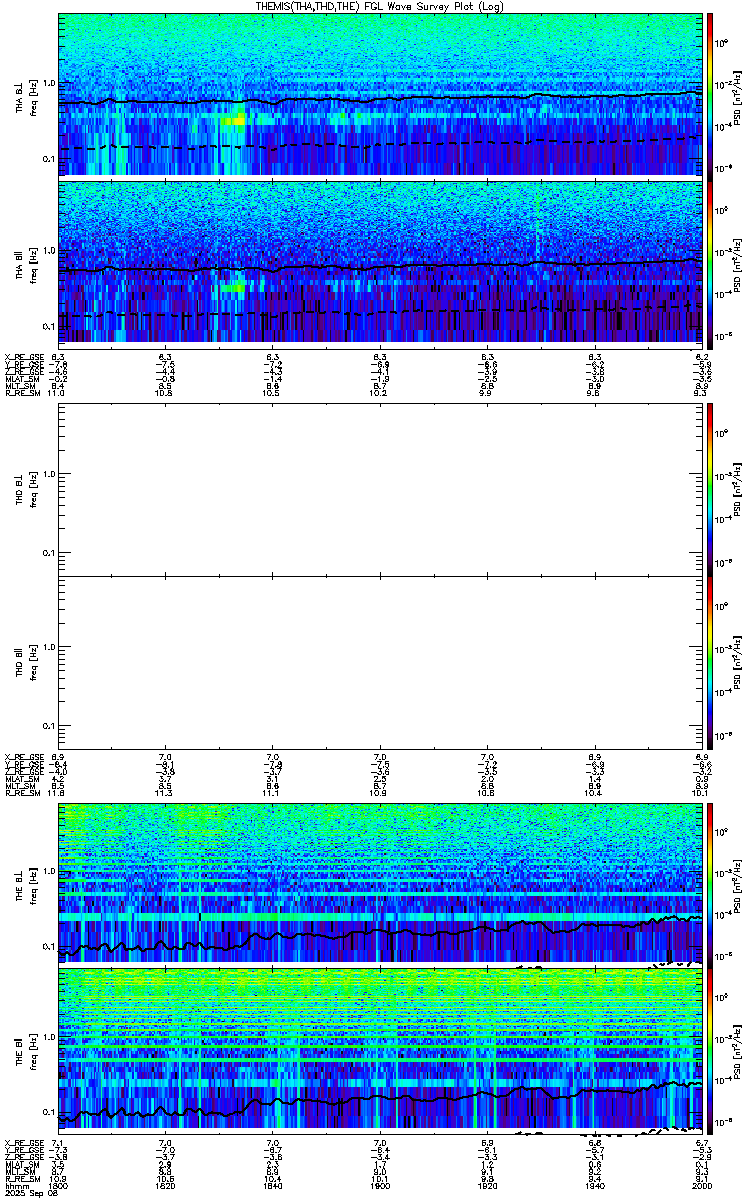The width and height of the screenshot is (750, 1200).
Task: Click the 1900 time tick label
Action: [380, 1187]
